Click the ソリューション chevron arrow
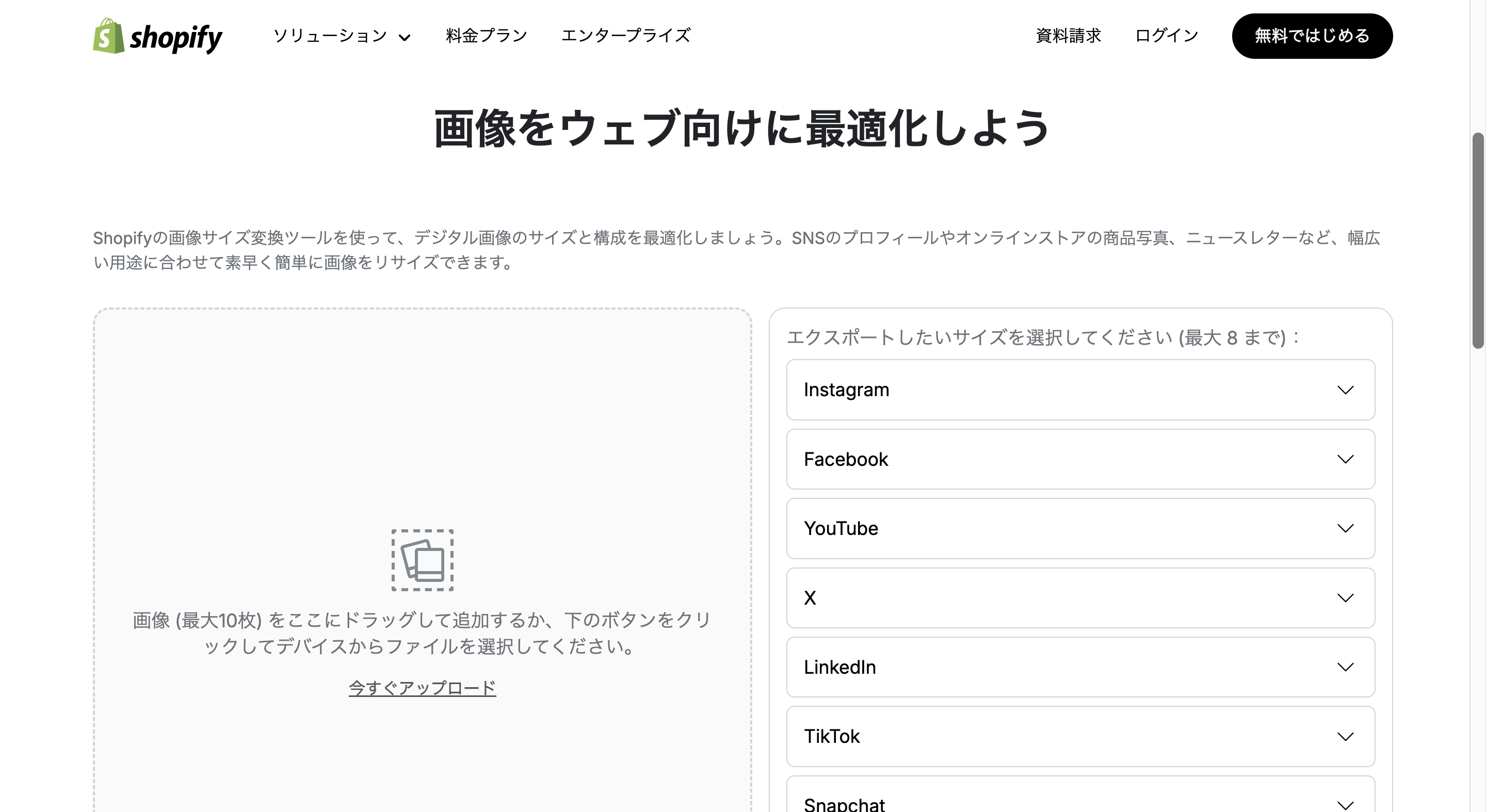 405,38
